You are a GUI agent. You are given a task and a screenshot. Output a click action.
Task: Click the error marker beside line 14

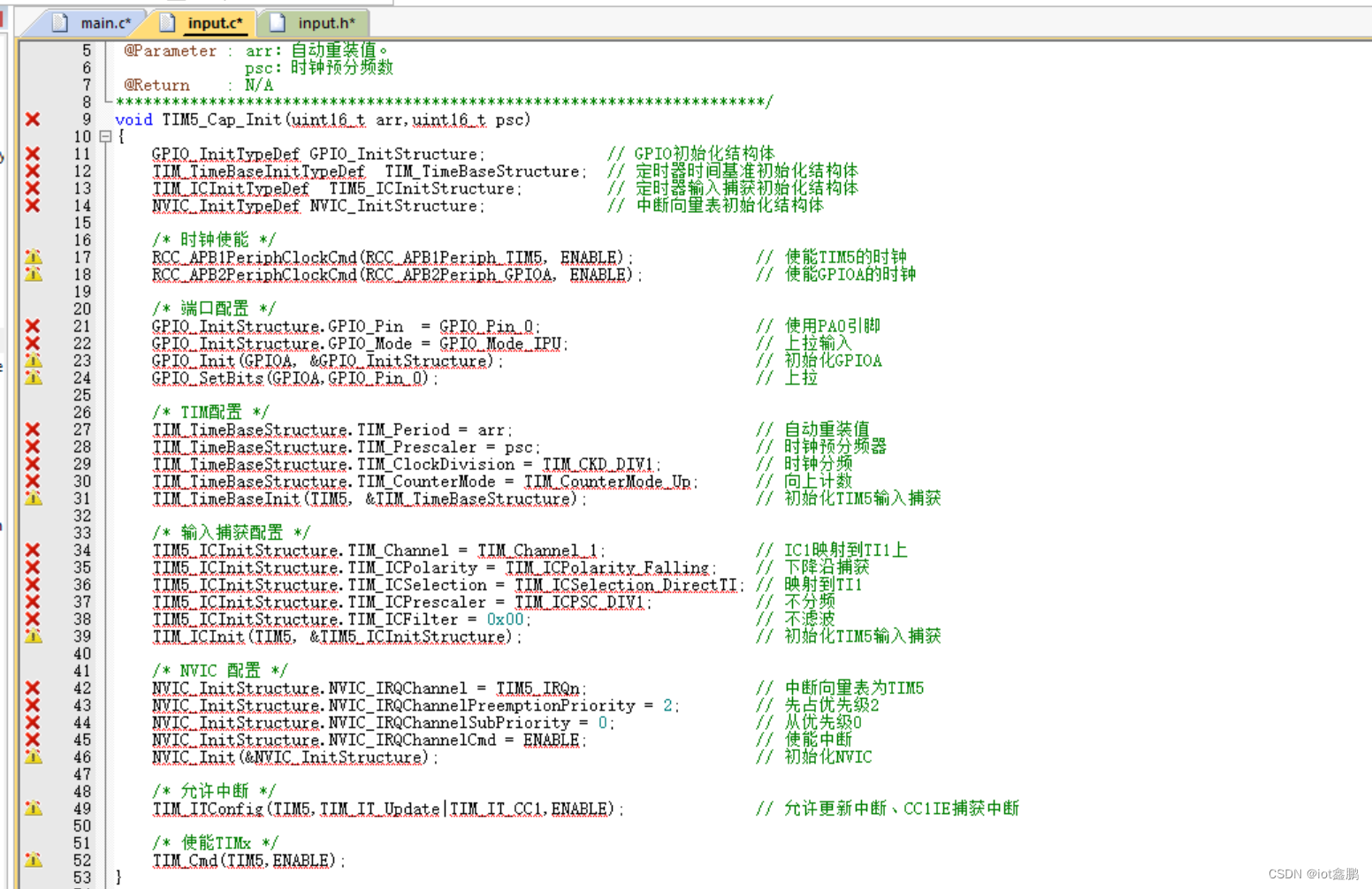coord(33,206)
